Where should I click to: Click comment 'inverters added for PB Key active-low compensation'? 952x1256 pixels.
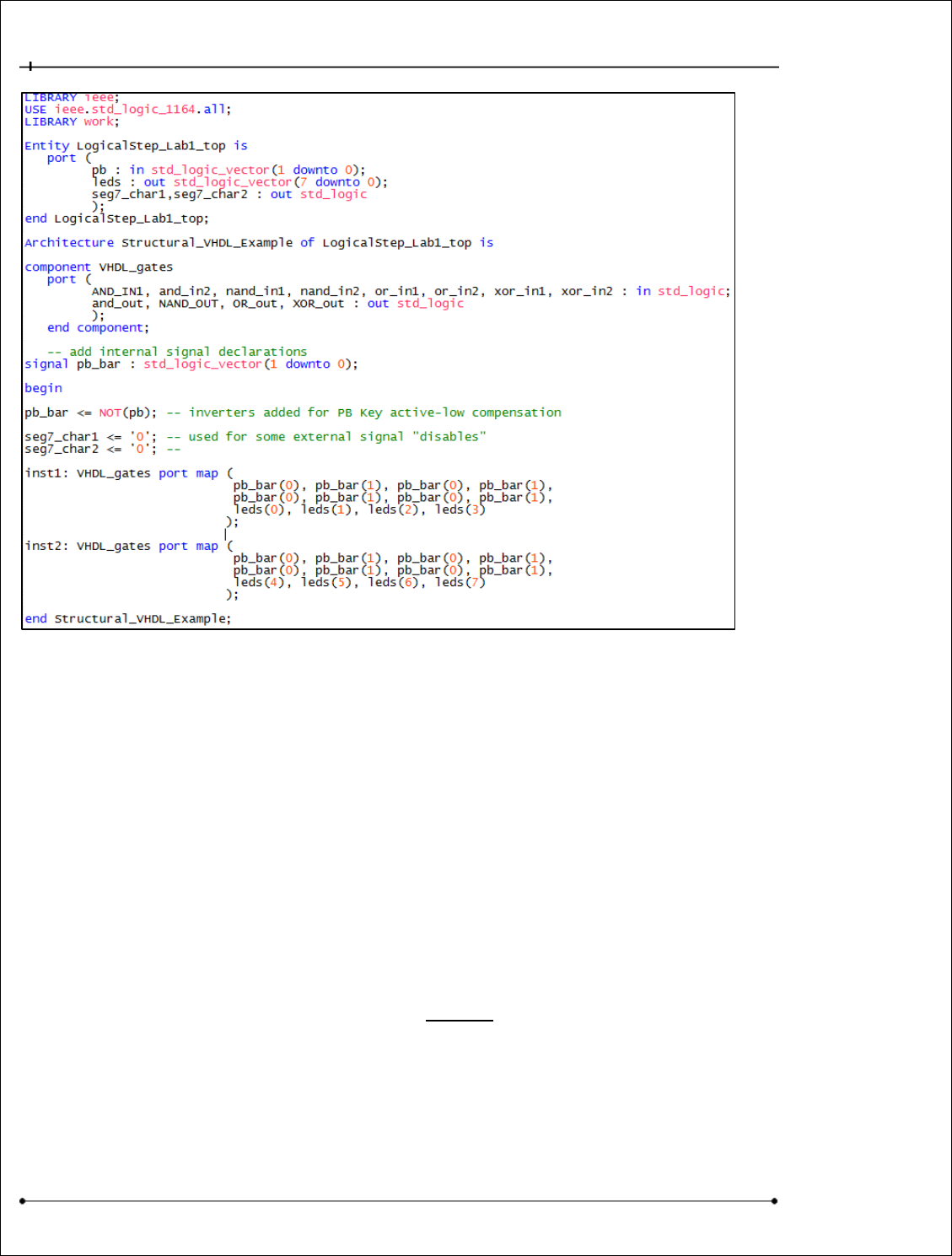point(374,412)
